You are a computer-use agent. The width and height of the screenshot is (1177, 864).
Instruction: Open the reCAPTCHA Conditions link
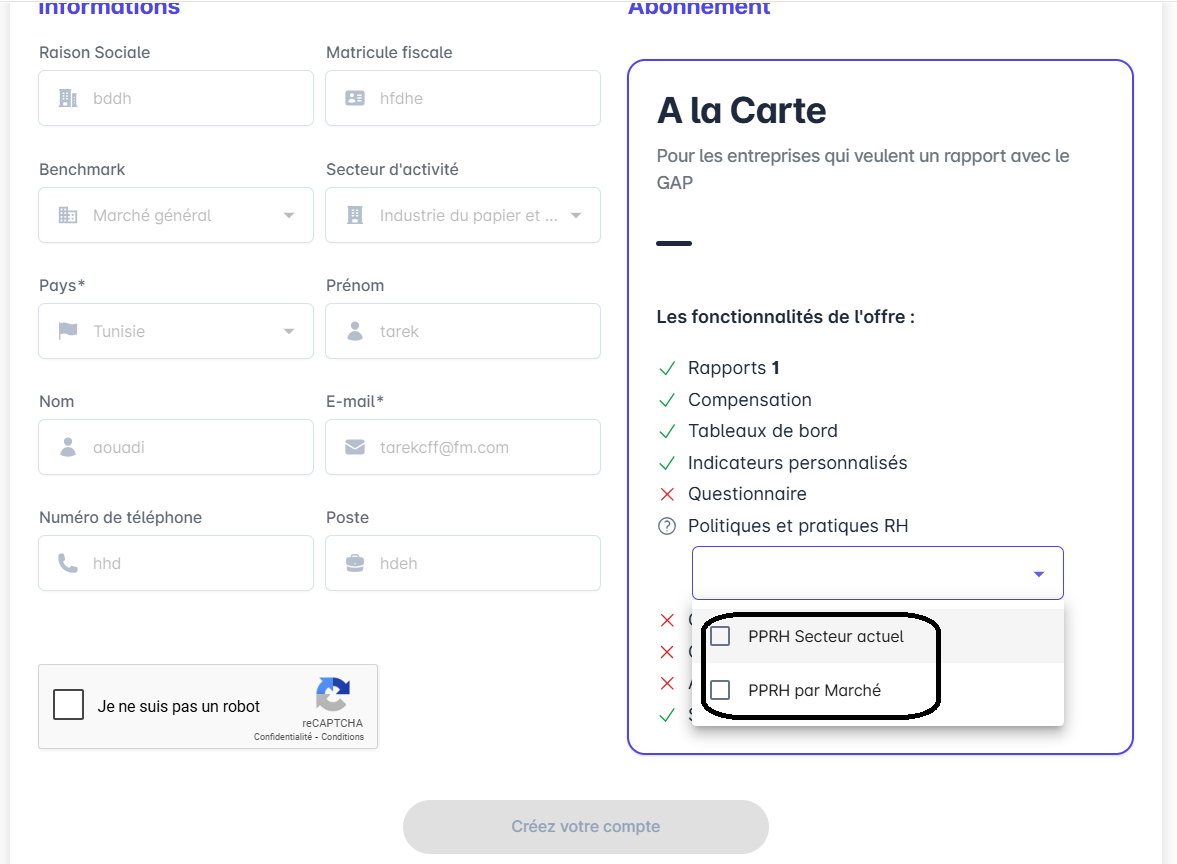[343, 737]
